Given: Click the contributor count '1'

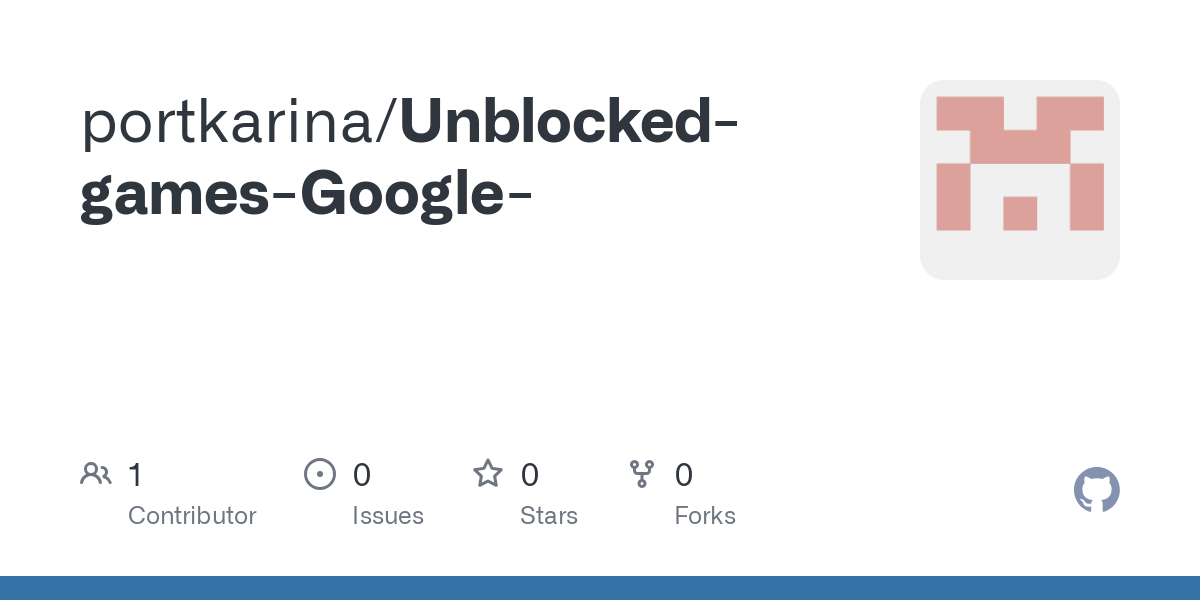Looking at the screenshot, I should (135, 475).
